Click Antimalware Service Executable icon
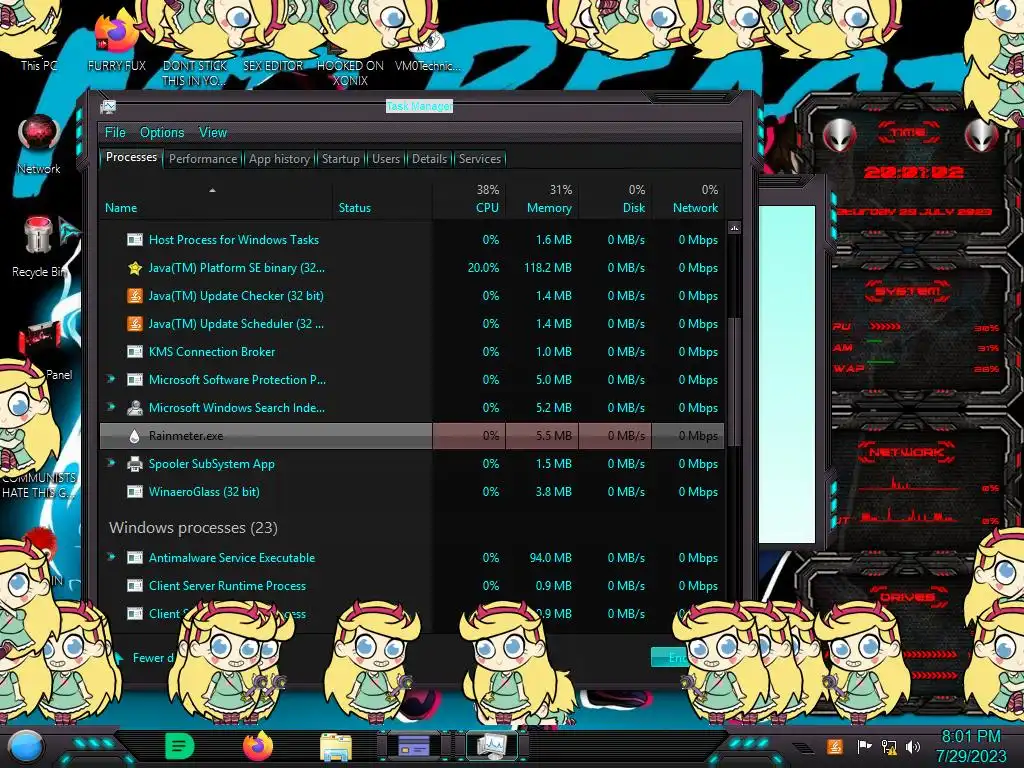This screenshot has width=1024, height=768. click(135, 558)
